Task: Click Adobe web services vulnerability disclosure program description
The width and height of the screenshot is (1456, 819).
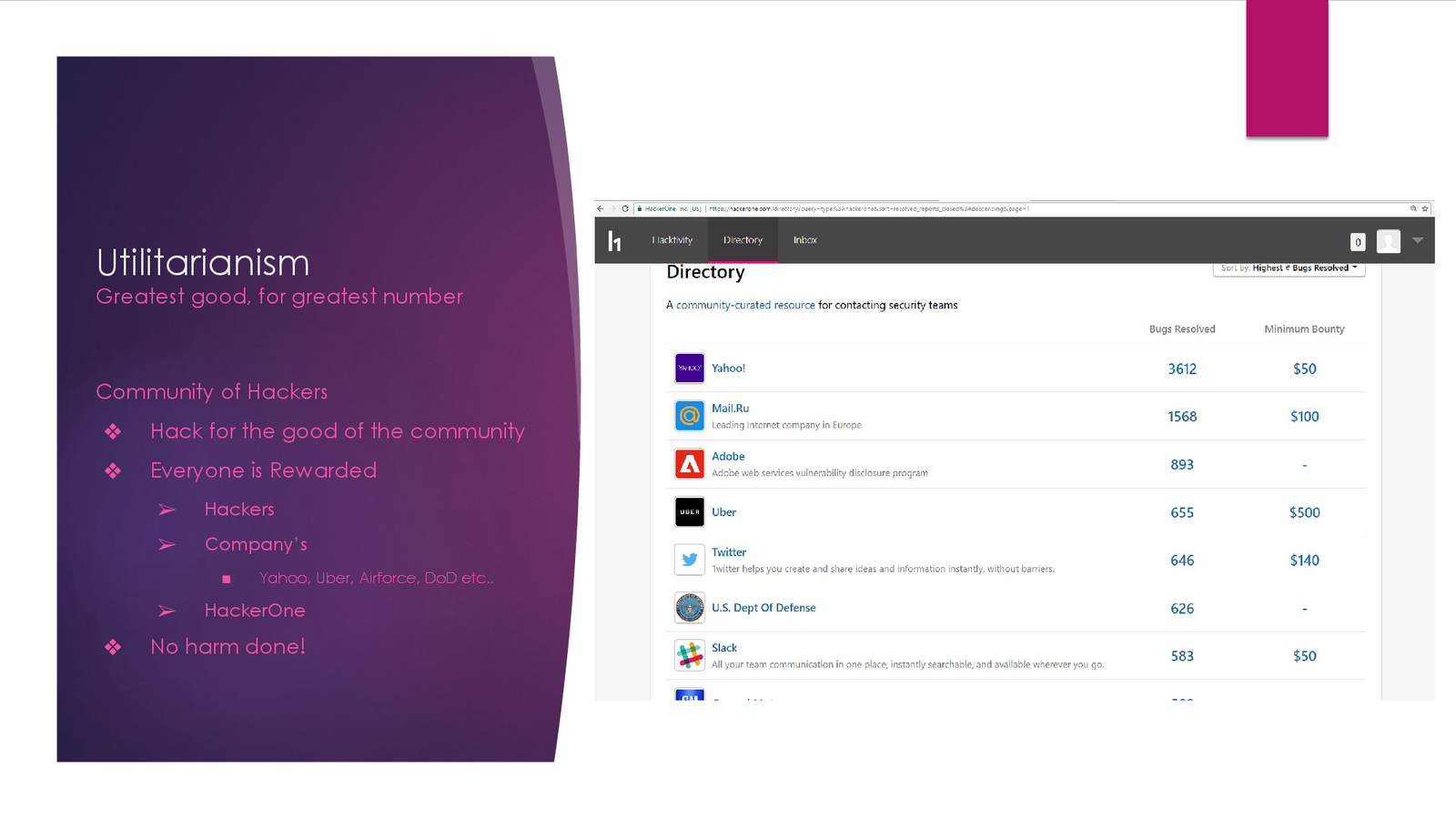Action: click(x=820, y=473)
